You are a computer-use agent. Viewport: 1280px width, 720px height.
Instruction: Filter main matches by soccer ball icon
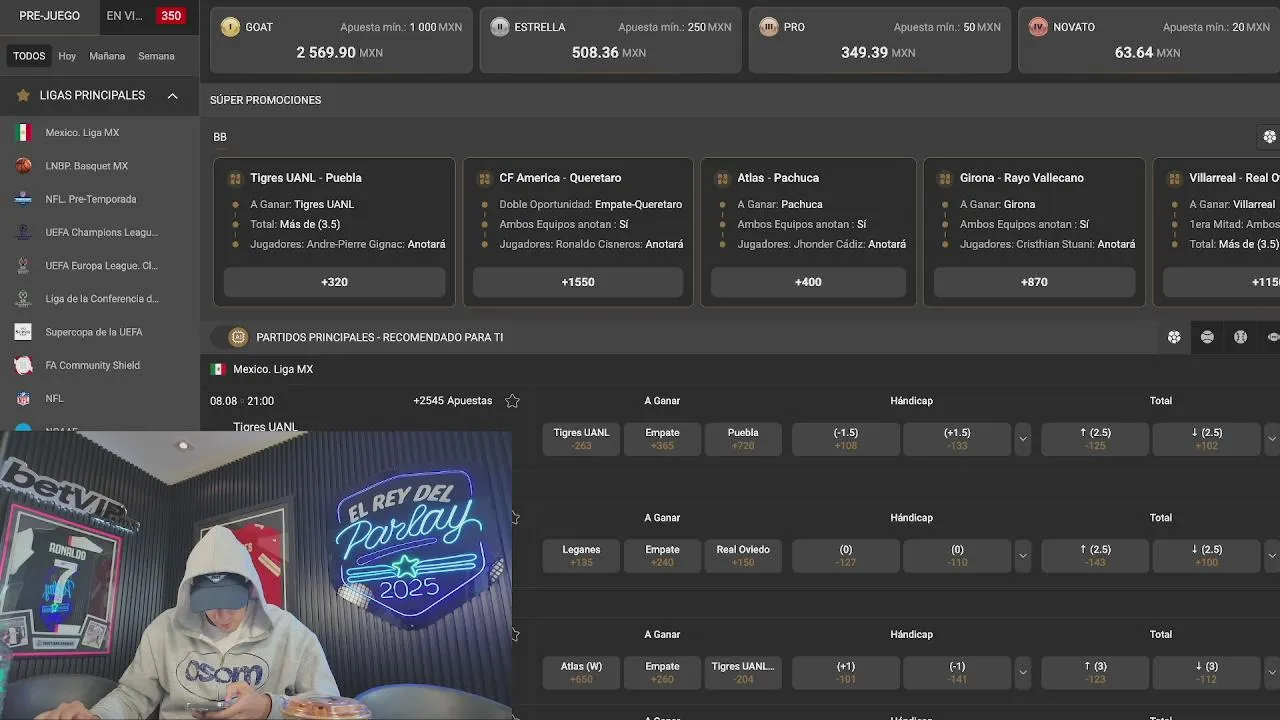(1174, 337)
